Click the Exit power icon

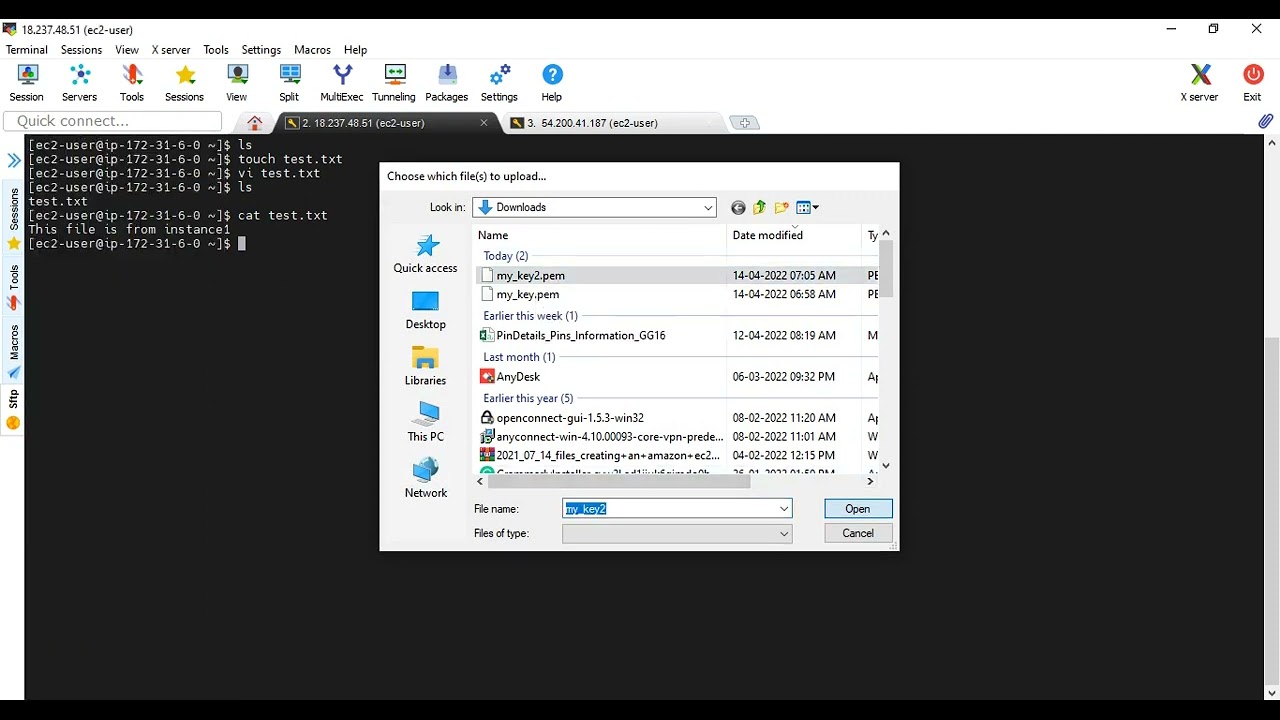1253,83
